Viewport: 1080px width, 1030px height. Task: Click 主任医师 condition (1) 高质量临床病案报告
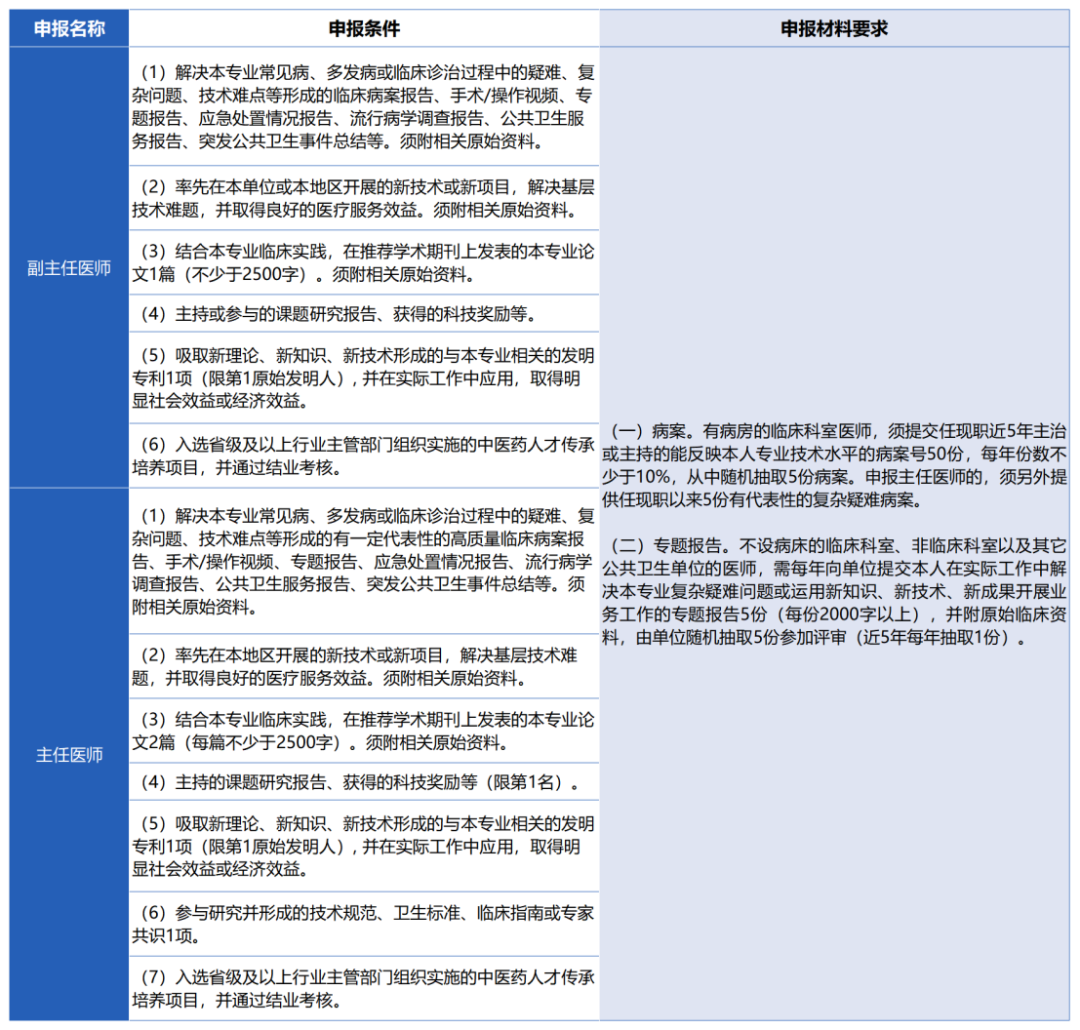pyautogui.click(x=364, y=562)
